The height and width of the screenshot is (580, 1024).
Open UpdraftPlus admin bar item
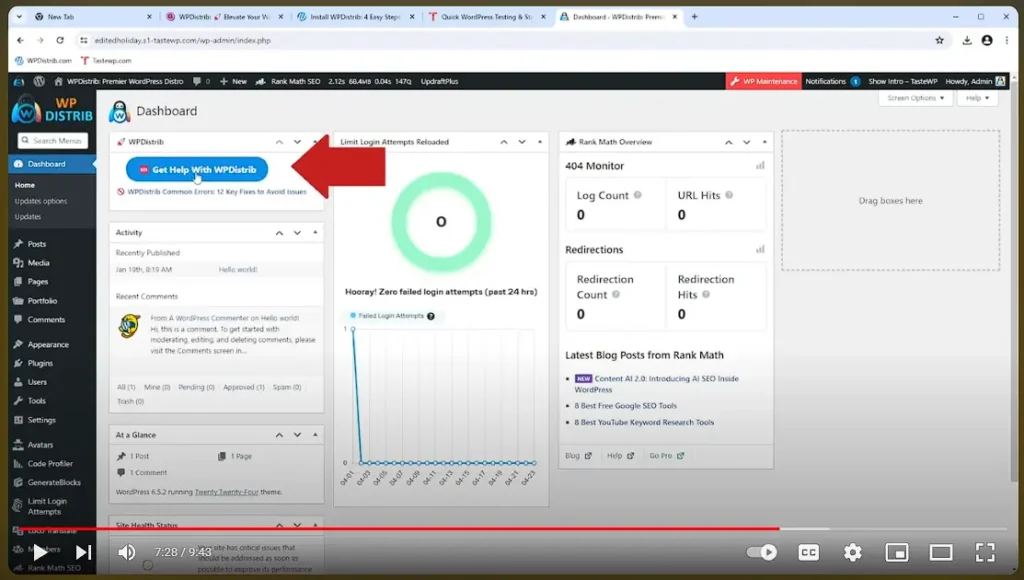440,82
